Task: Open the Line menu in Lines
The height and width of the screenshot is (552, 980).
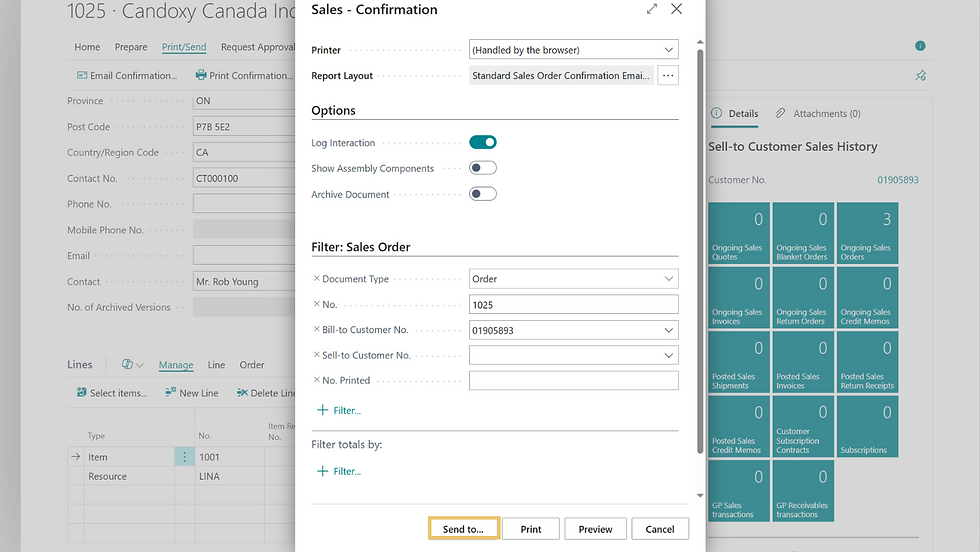Action: point(216,364)
